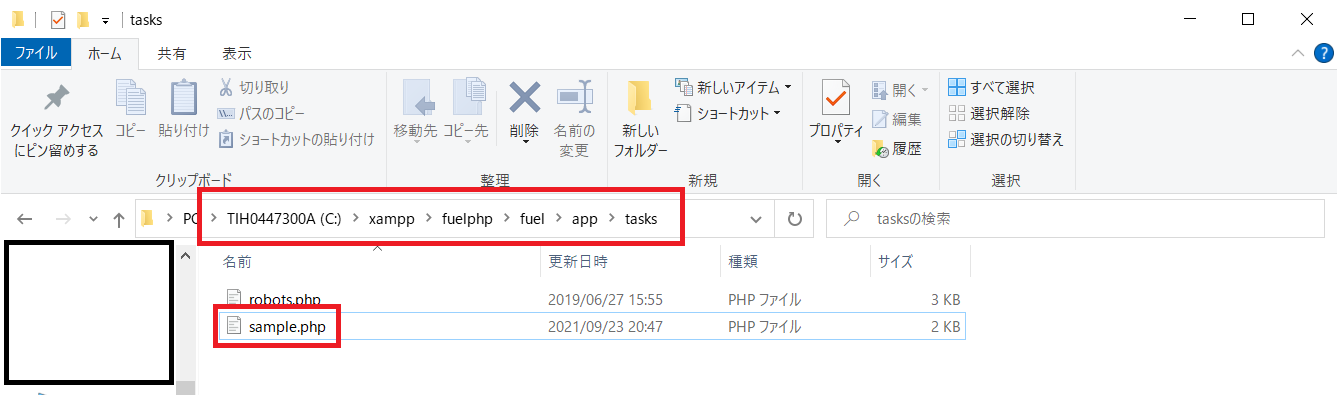Click the Edit (編集) command
Viewport: 1338px width, 395px height.
click(x=896, y=119)
